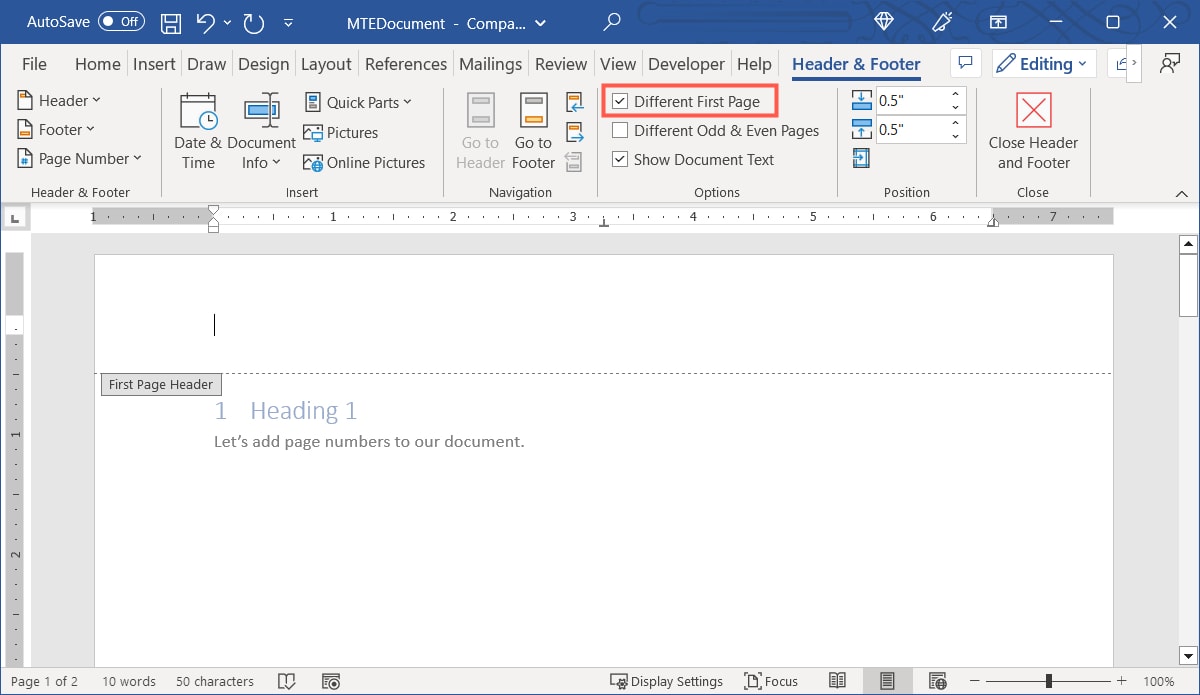Screen dimensions: 1200x695
Task: Insert the Date & Time
Action: tap(197, 130)
